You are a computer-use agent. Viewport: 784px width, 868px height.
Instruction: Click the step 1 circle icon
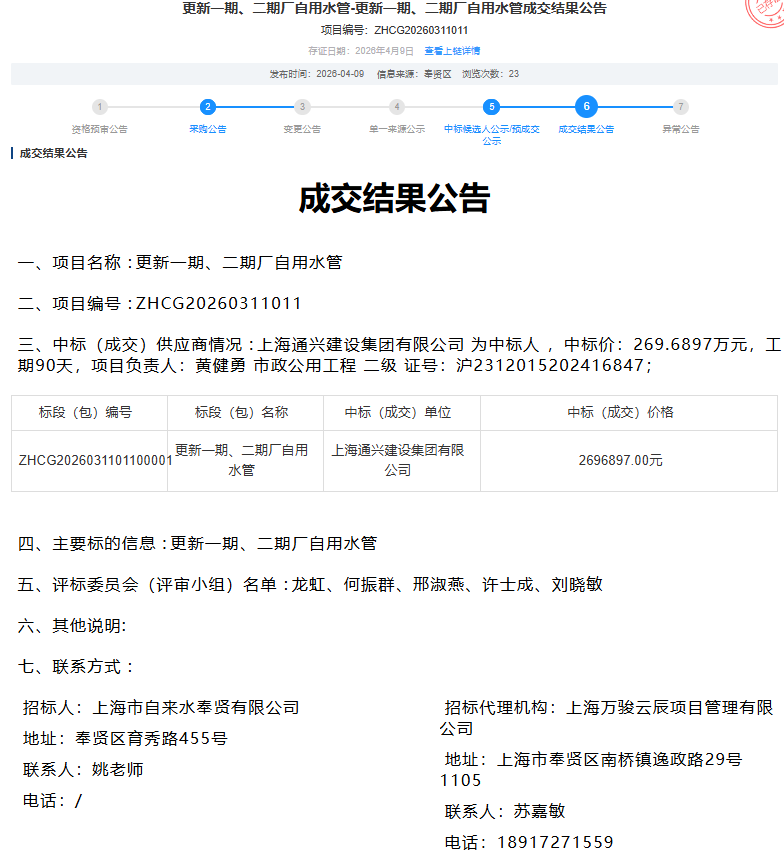(x=100, y=107)
